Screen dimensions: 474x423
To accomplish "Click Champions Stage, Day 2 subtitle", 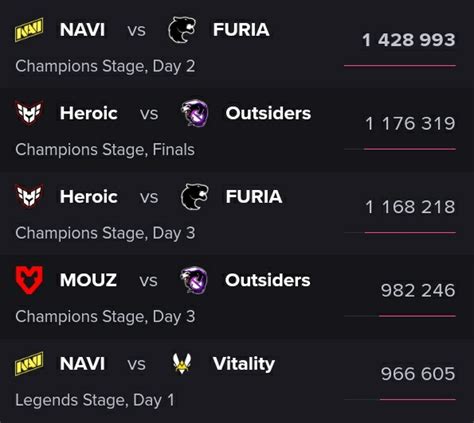I will click(105, 66).
